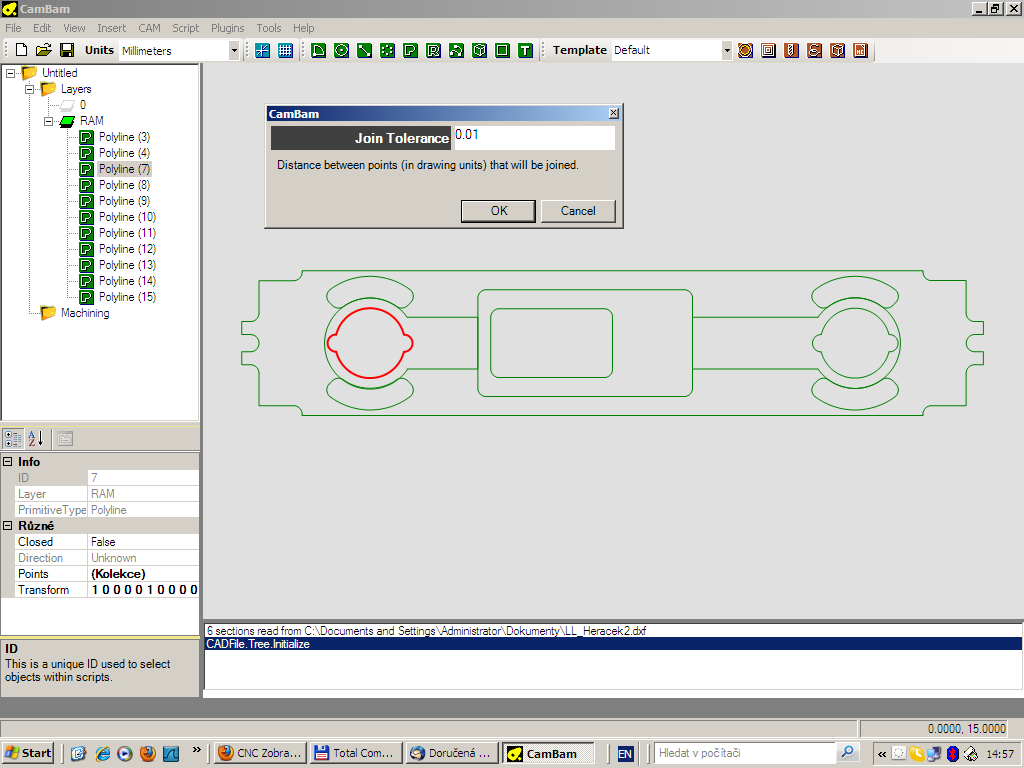The height and width of the screenshot is (768, 1024).
Task: Switch property grid to alphabetical sort
Action: [36, 438]
